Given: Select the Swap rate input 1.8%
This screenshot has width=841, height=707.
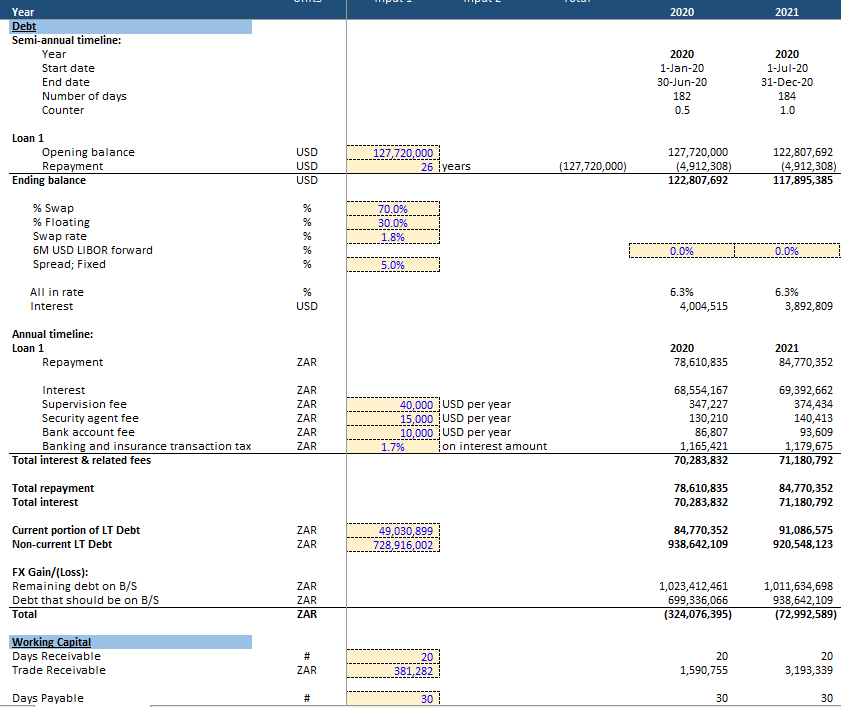Looking at the screenshot, I should point(393,237).
